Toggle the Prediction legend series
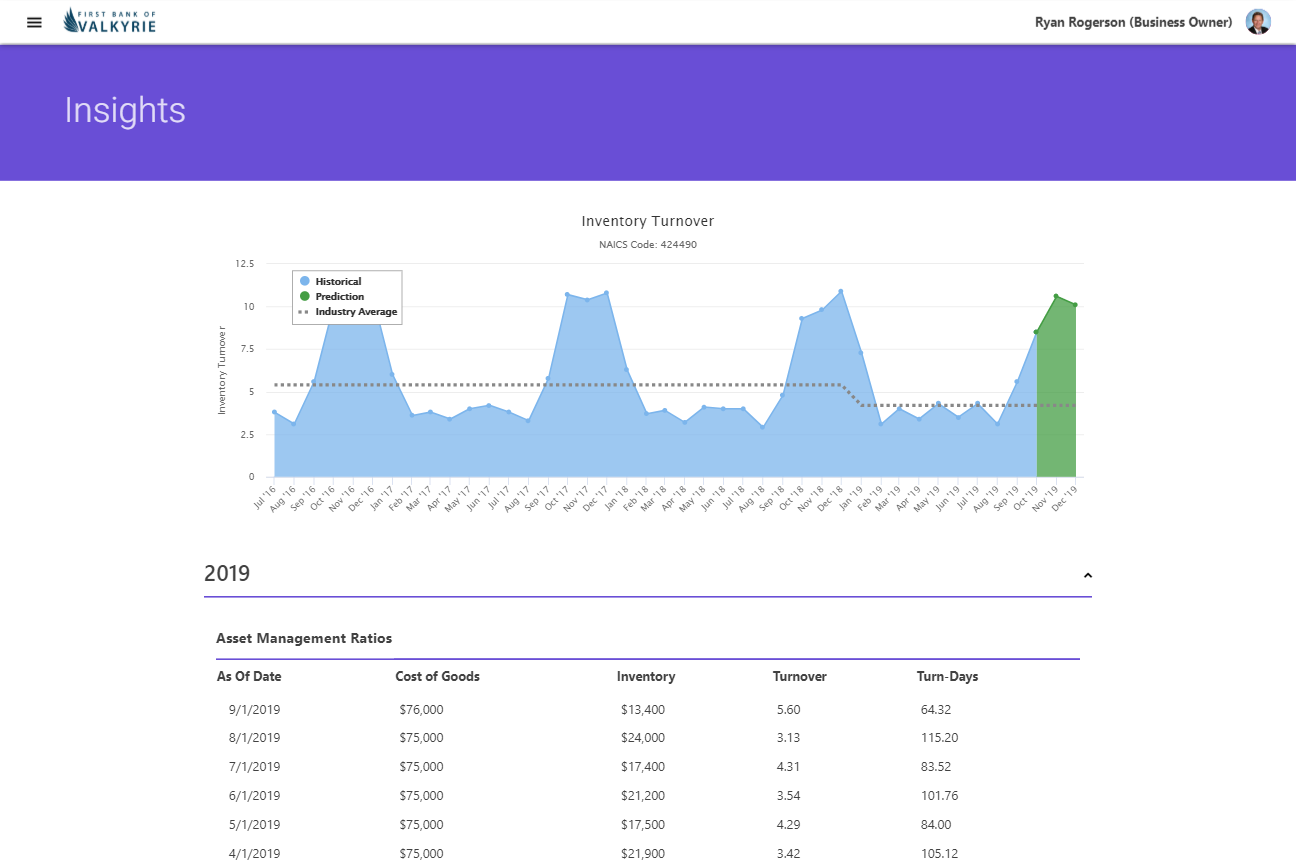The height and width of the screenshot is (864, 1296). [x=333, y=296]
